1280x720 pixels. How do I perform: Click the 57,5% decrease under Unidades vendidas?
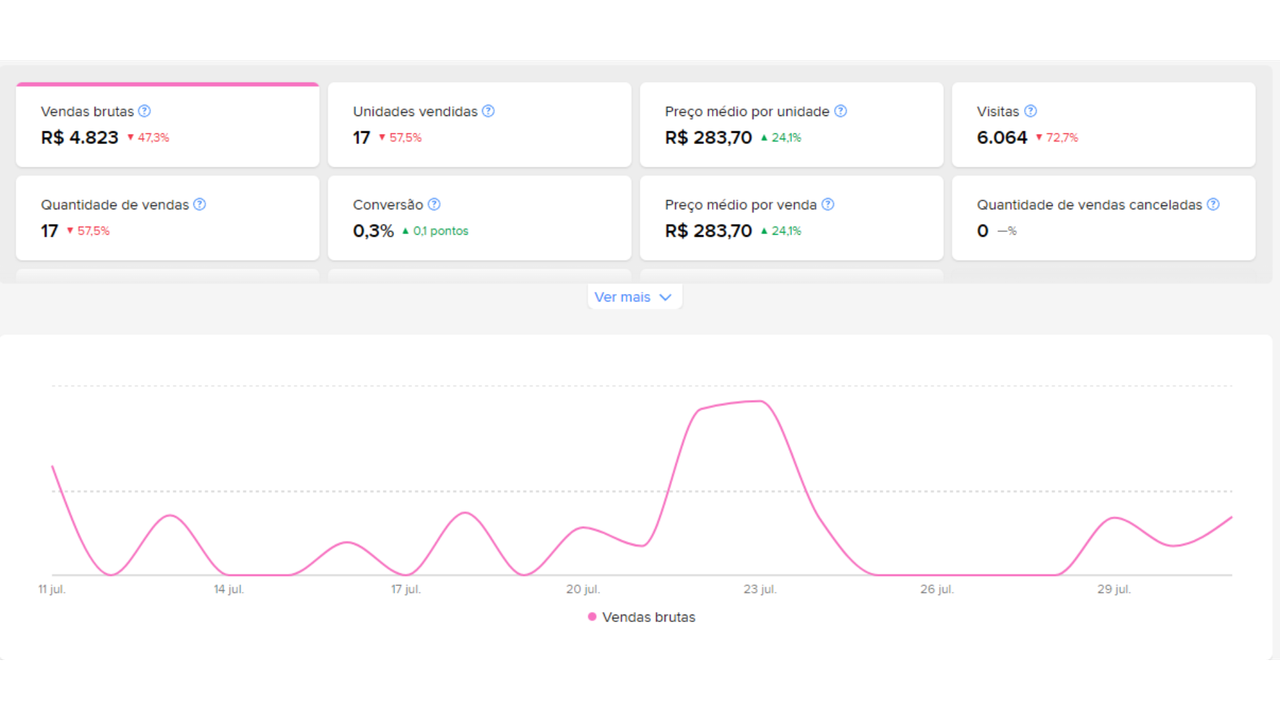(400, 138)
